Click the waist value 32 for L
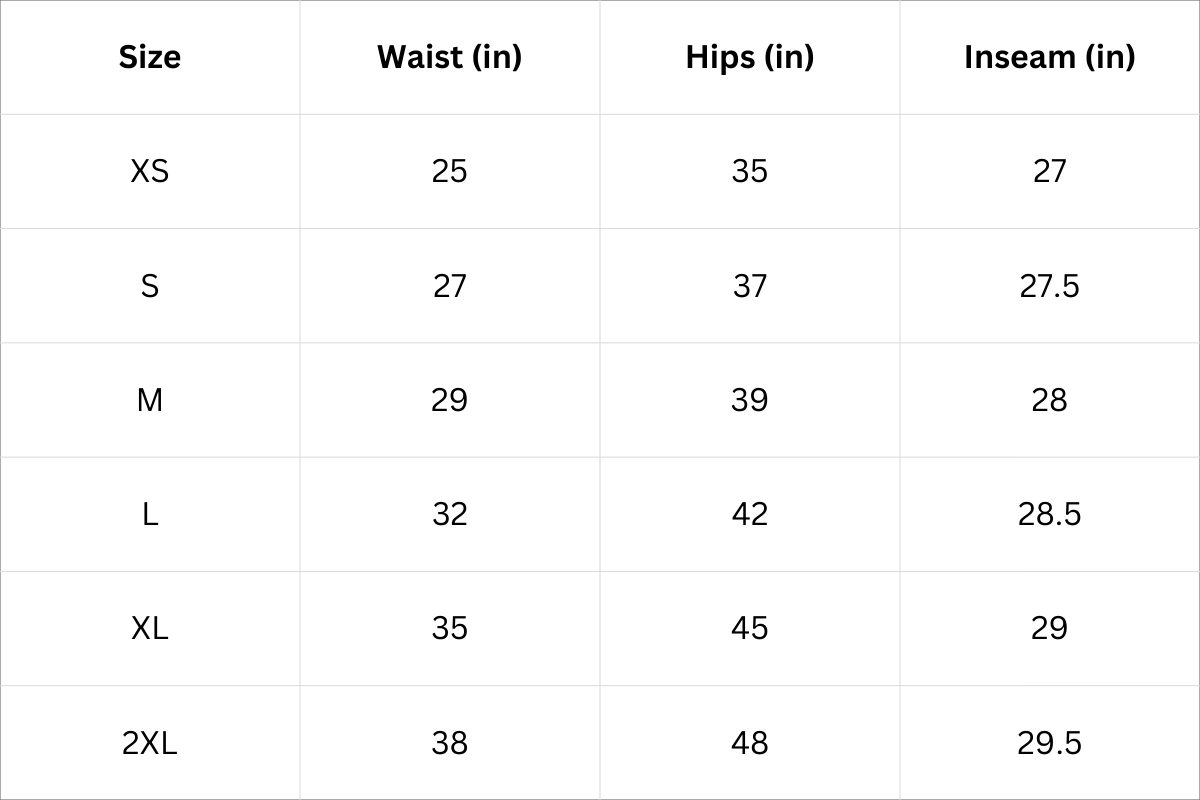This screenshot has height=800, width=1200. [449, 514]
